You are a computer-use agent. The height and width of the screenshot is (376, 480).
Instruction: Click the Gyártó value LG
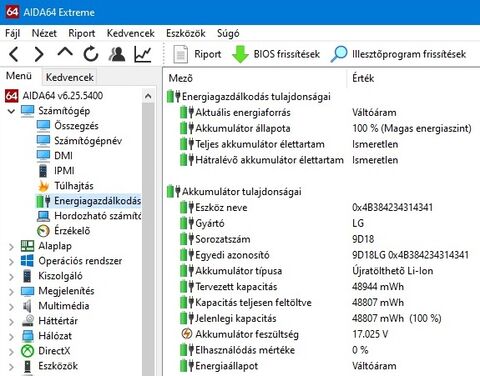click(358, 223)
